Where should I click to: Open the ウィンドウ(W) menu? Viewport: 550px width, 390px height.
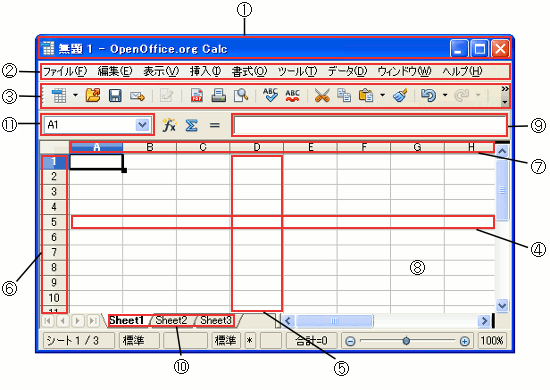tap(404, 72)
